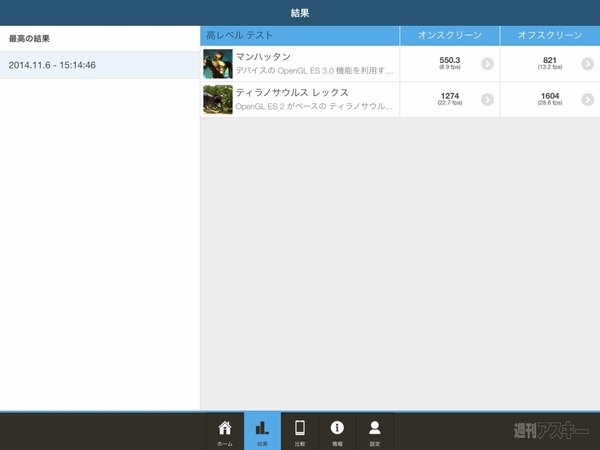Click the マンハッタン test title
600x450 pixels.
point(263,57)
